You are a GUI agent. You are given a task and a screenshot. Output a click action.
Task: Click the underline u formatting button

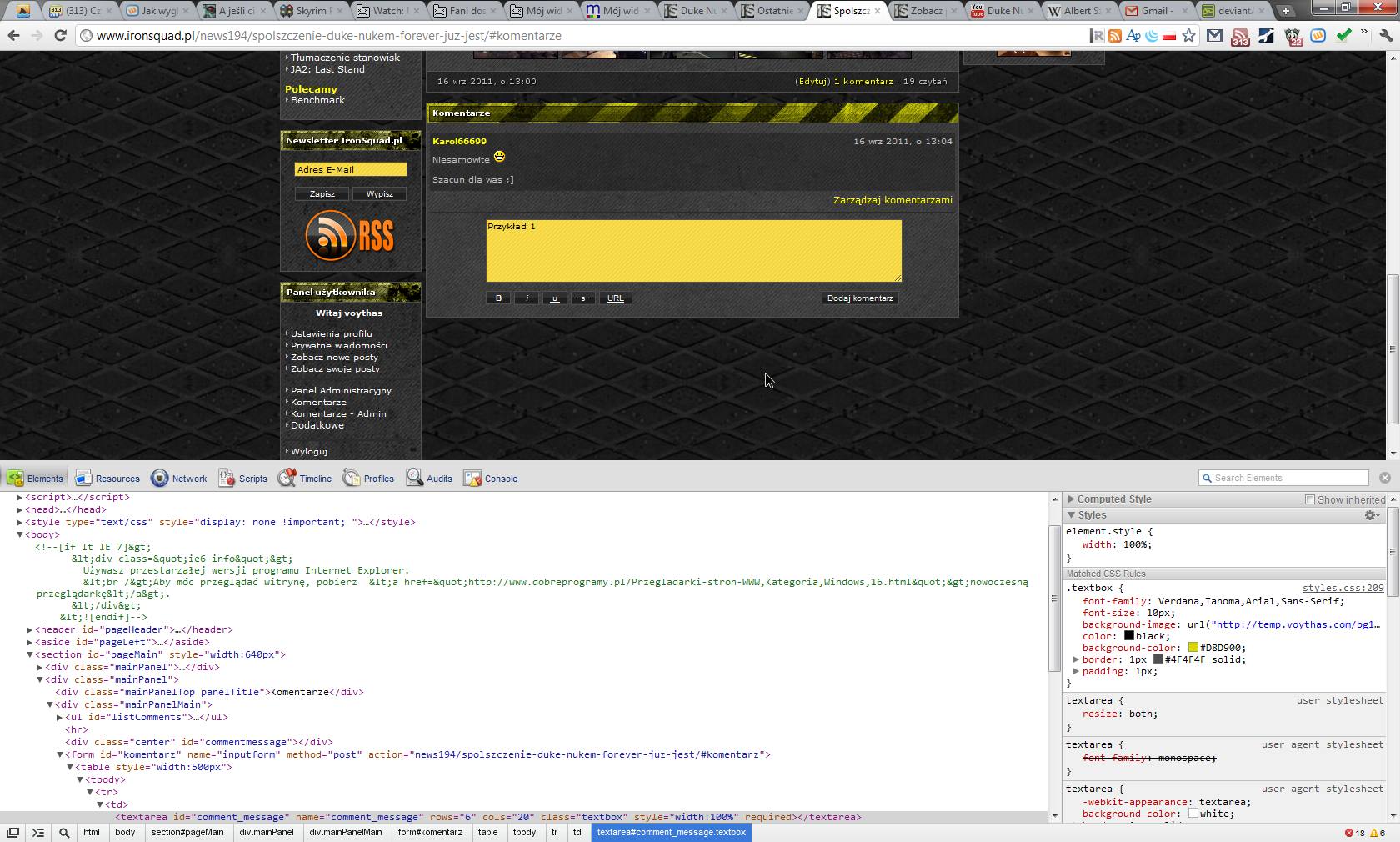click(555, 298)
